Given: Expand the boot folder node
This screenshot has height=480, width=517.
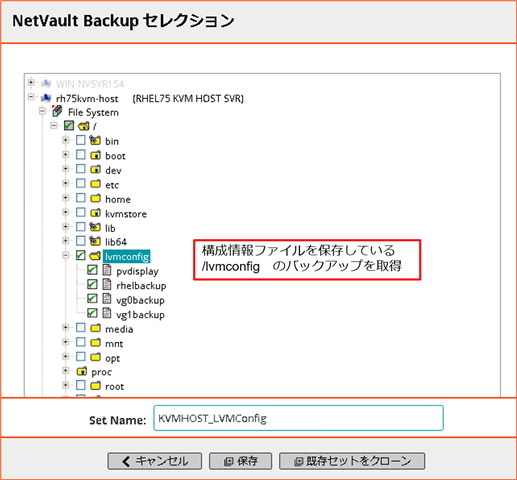Looking at the screenshot, I should [x=66, y=155].
